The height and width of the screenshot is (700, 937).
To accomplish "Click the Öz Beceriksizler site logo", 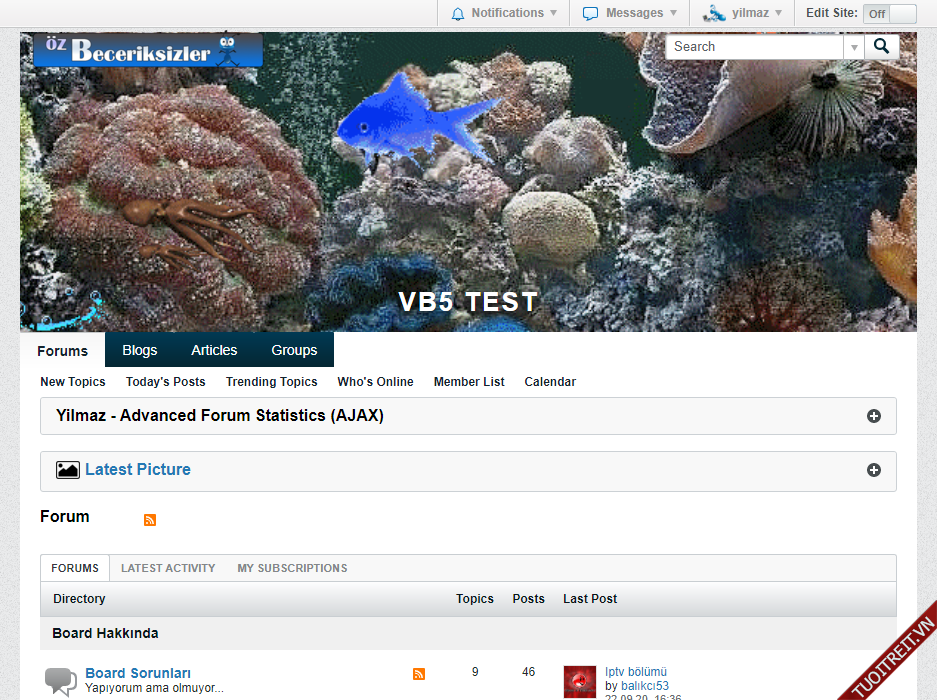I will point(148,51).
